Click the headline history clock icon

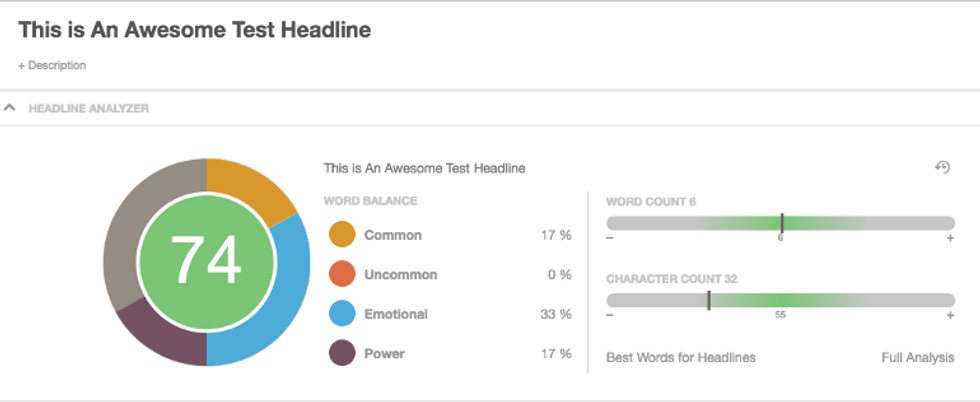pyautogui.click(x=942, y=167)
